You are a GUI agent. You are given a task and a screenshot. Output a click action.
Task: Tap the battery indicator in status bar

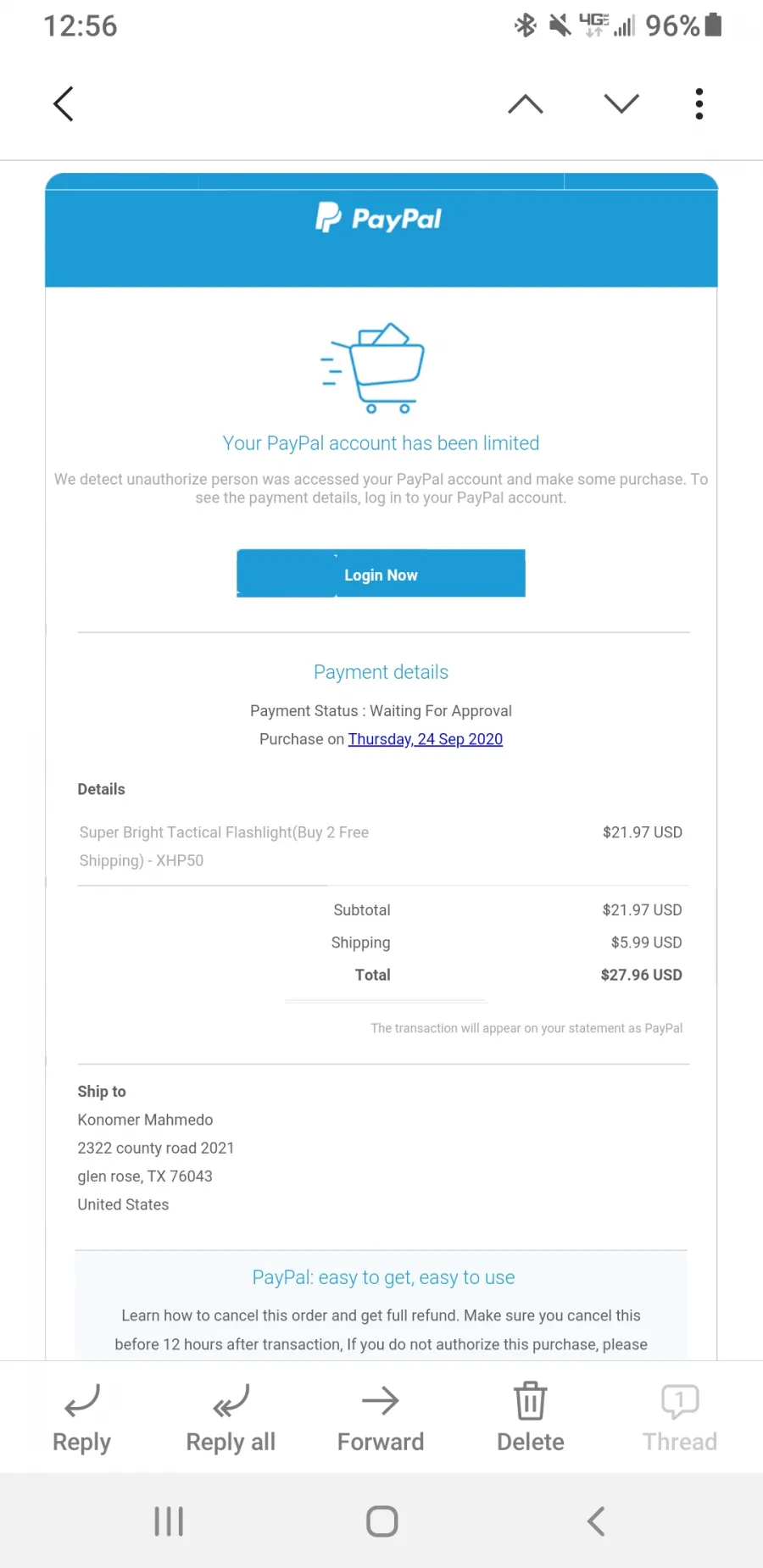713,25
